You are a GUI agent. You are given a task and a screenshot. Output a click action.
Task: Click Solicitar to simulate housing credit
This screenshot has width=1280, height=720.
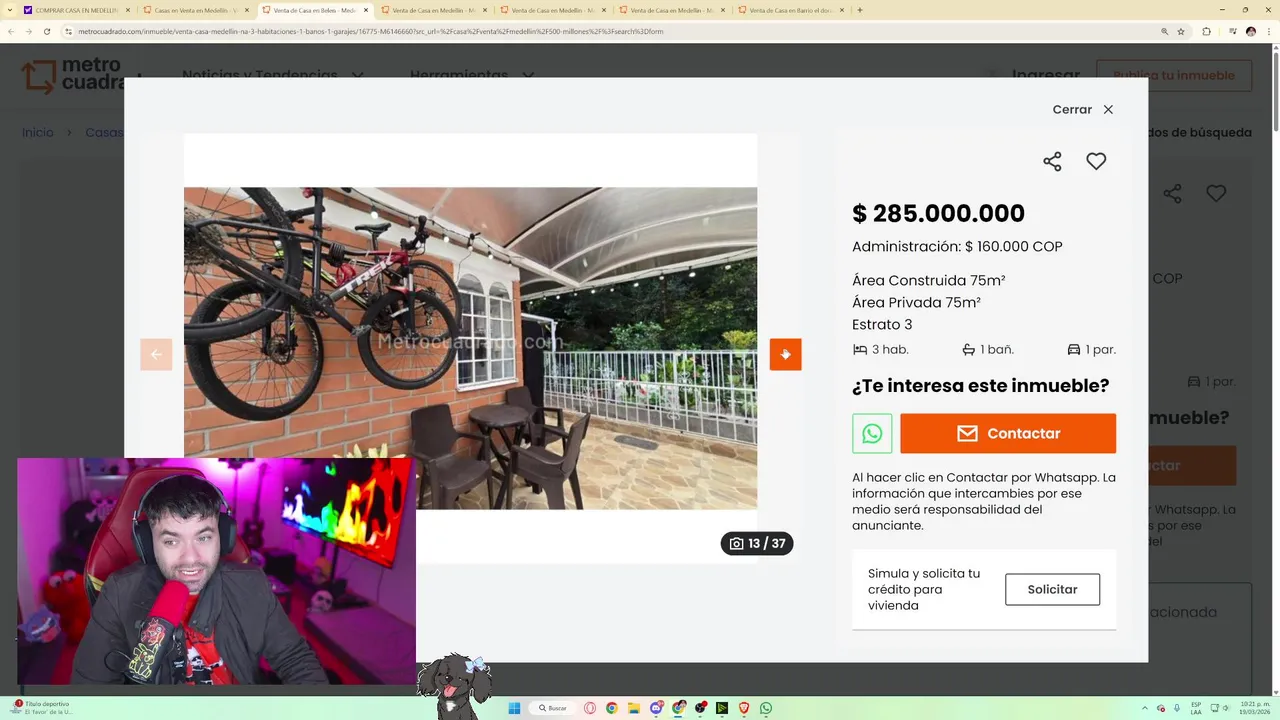pyautogui.click(x=1052, y=589)
